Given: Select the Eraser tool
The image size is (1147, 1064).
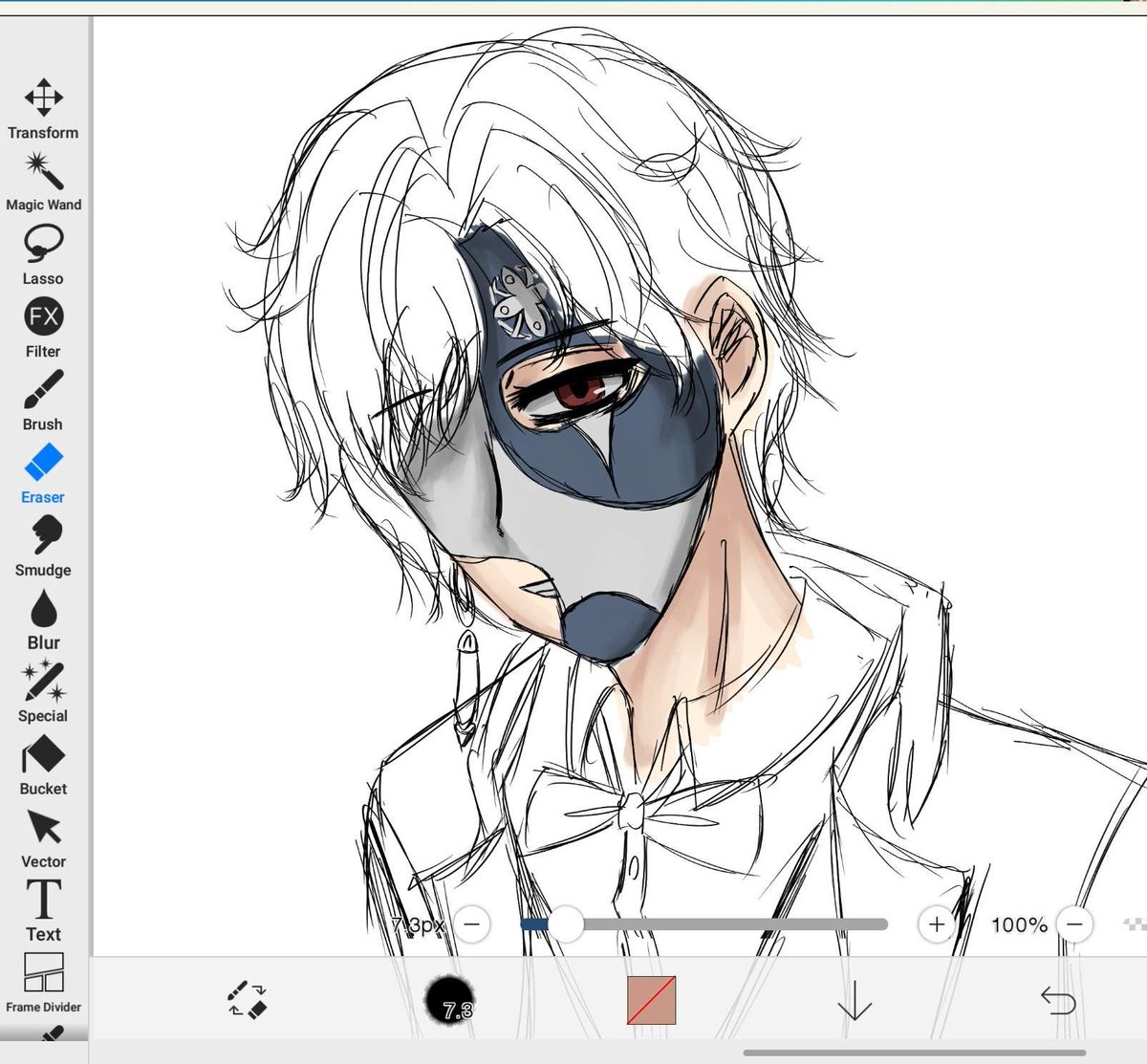Looking at the screenshot, I should [x=43, y=474].
